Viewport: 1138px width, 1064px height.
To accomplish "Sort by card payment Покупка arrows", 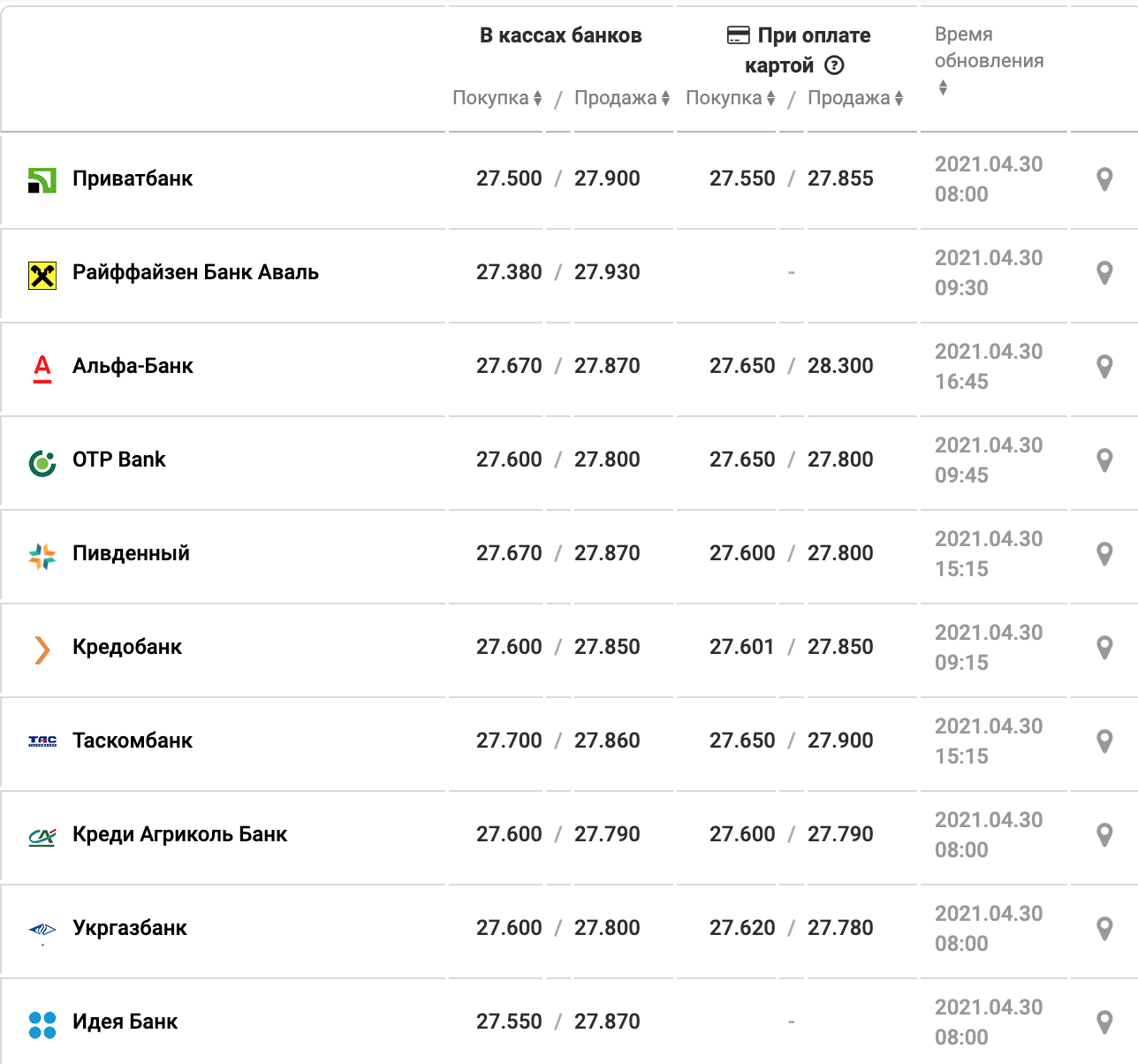I will [x=770, y=98].
